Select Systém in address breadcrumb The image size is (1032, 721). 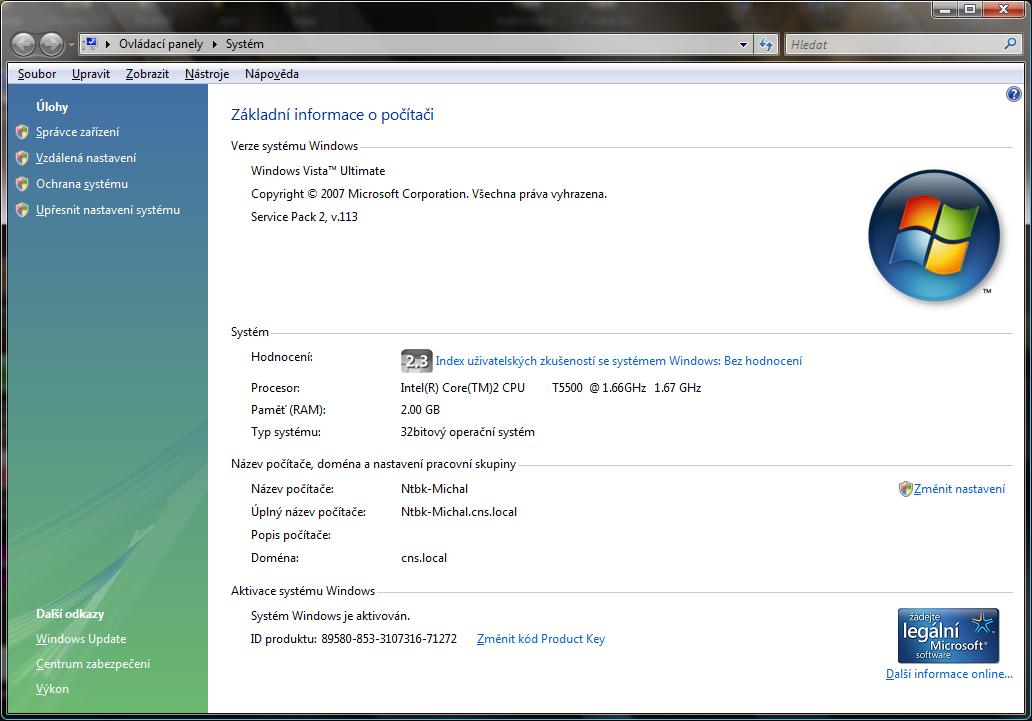click(x=244, y=44)
